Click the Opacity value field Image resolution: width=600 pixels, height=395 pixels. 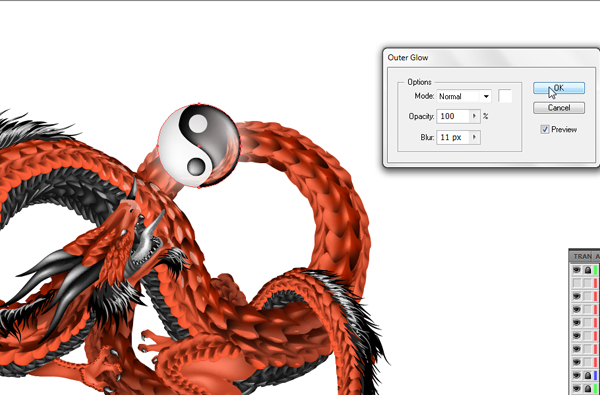(453, 116)
